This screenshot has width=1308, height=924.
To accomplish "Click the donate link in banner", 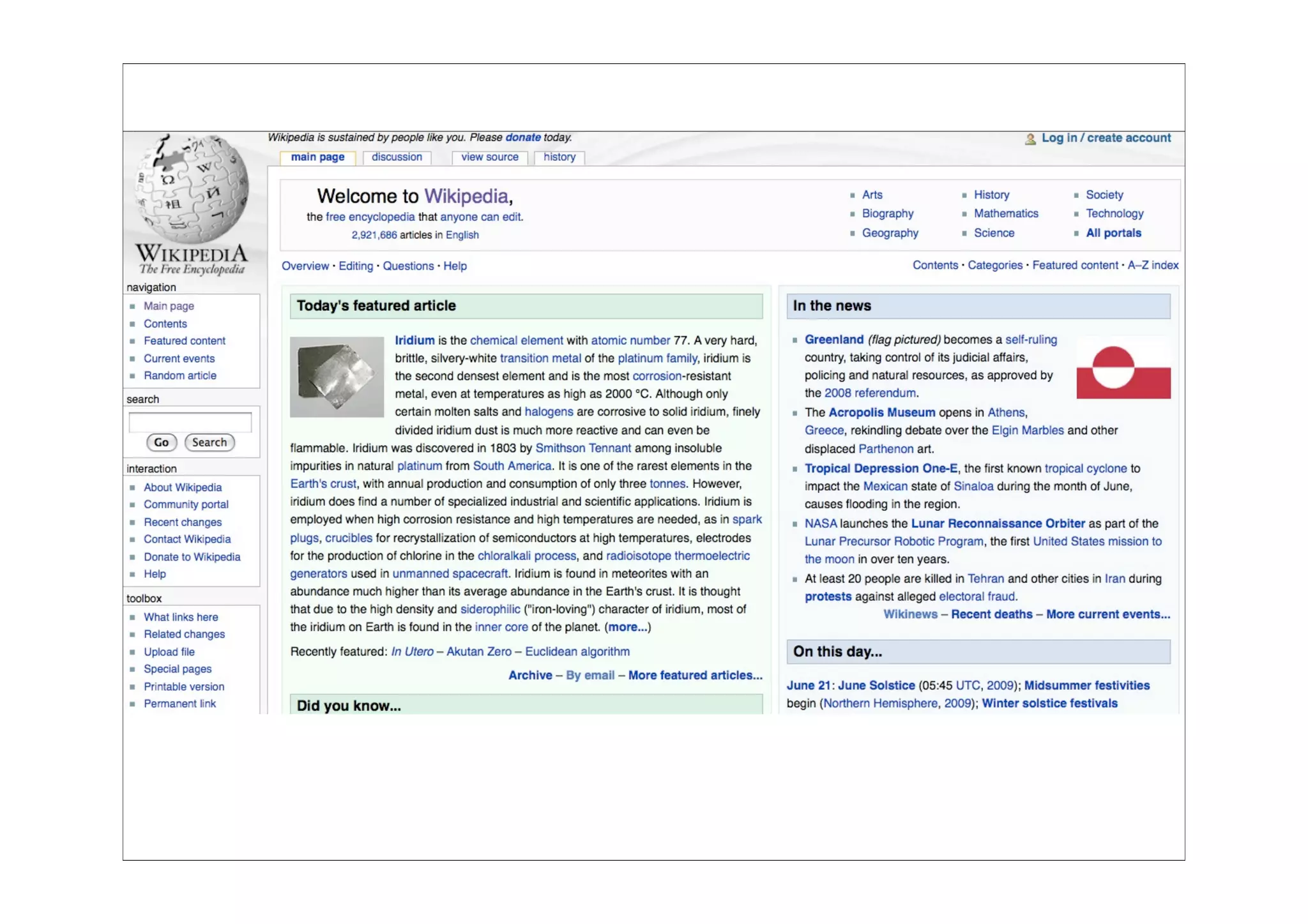I will 523,137.
